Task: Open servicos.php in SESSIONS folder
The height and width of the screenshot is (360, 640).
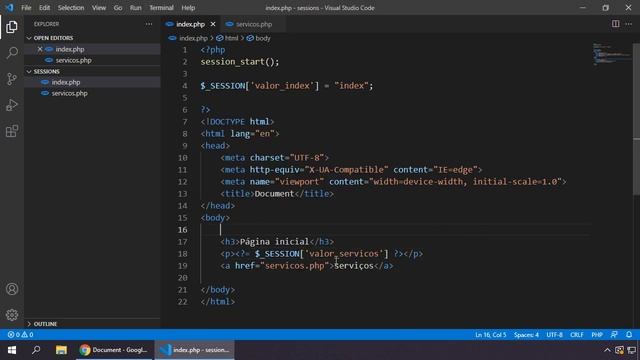Action: click(69, 93)
